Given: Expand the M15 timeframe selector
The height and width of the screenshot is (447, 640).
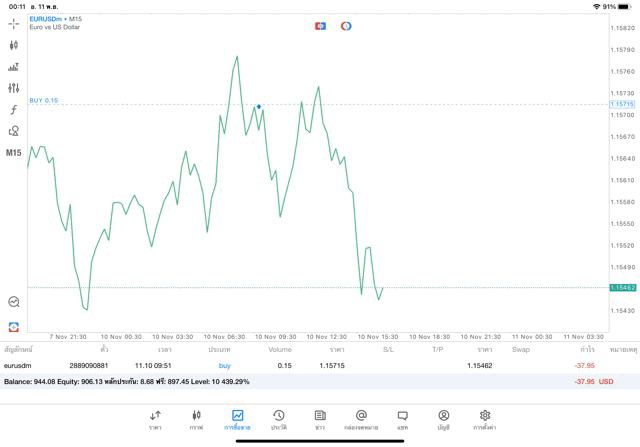Looking at the screenshot, I should pyautogui.click(x=14, y=153).
